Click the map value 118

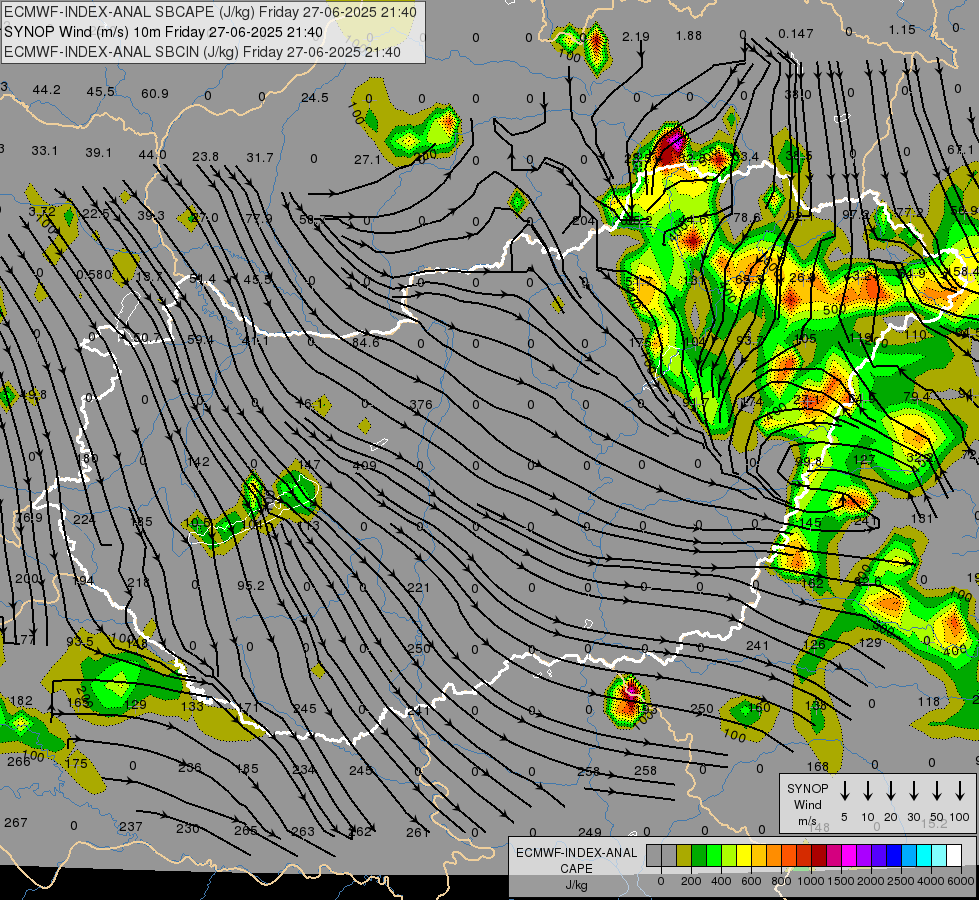(x=928, y=702)
